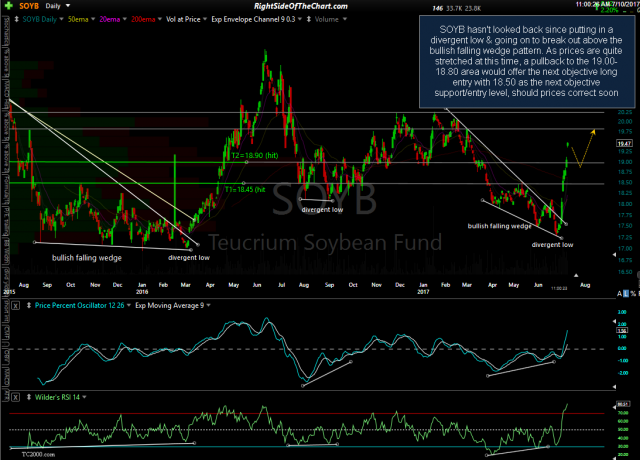The width and height of the screenshot is (640, 460).
Task: Click the 2017 year label on time axis
Action: tap(423, 292)
